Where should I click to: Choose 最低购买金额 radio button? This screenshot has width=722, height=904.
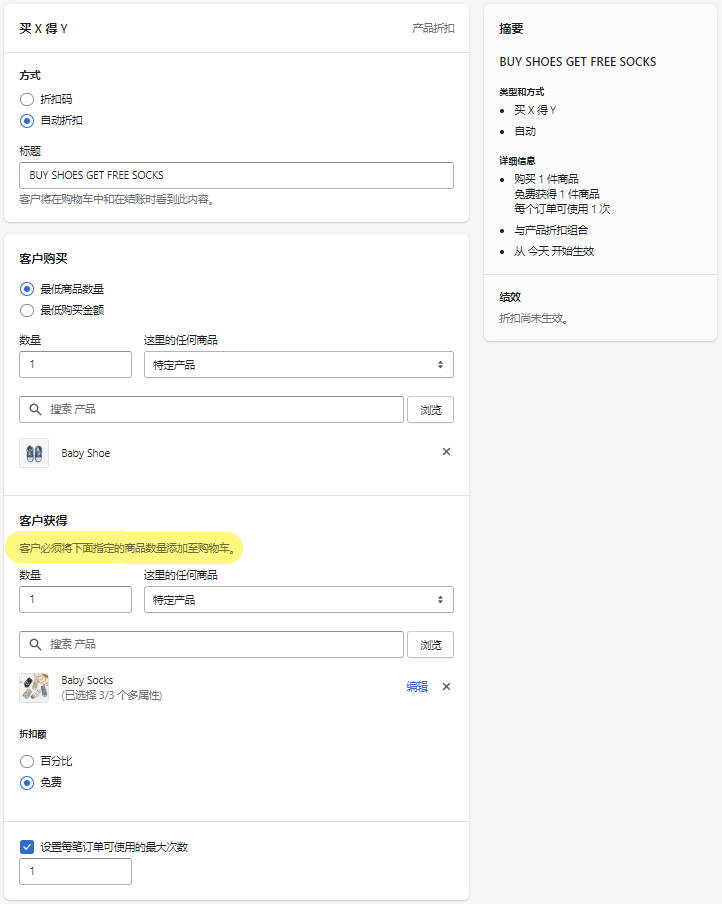(27, 310)
